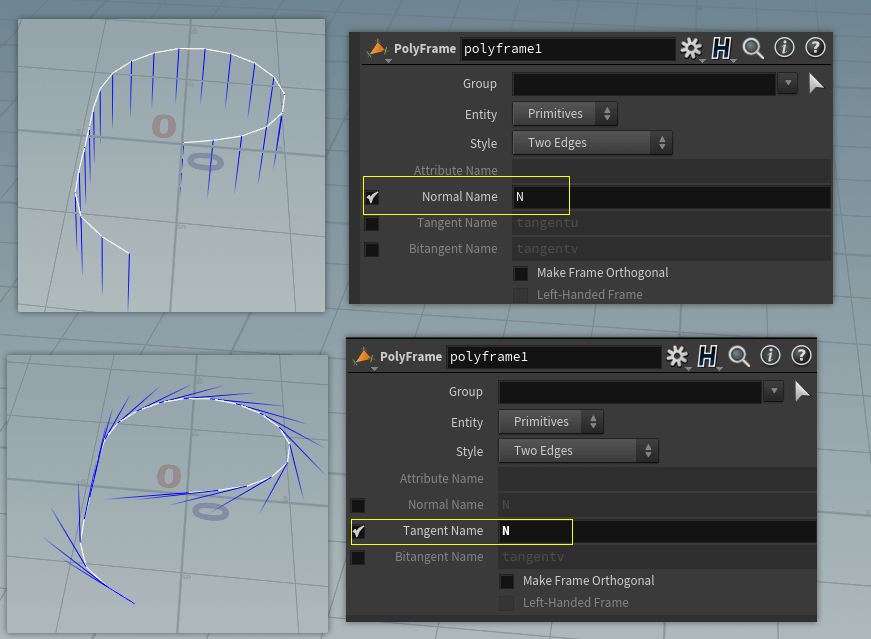Screen dimensions: 871x639
Task: Click the polyframe1 name field in lower panel
Action: click(x=554, y=357)
